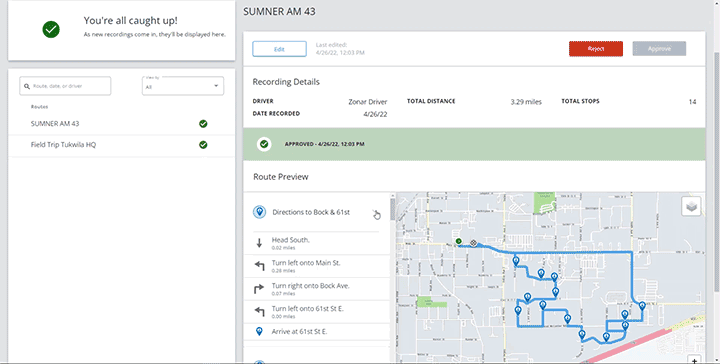Click the Routes list label
Screen dimensions: 720x364
point(39,107)
